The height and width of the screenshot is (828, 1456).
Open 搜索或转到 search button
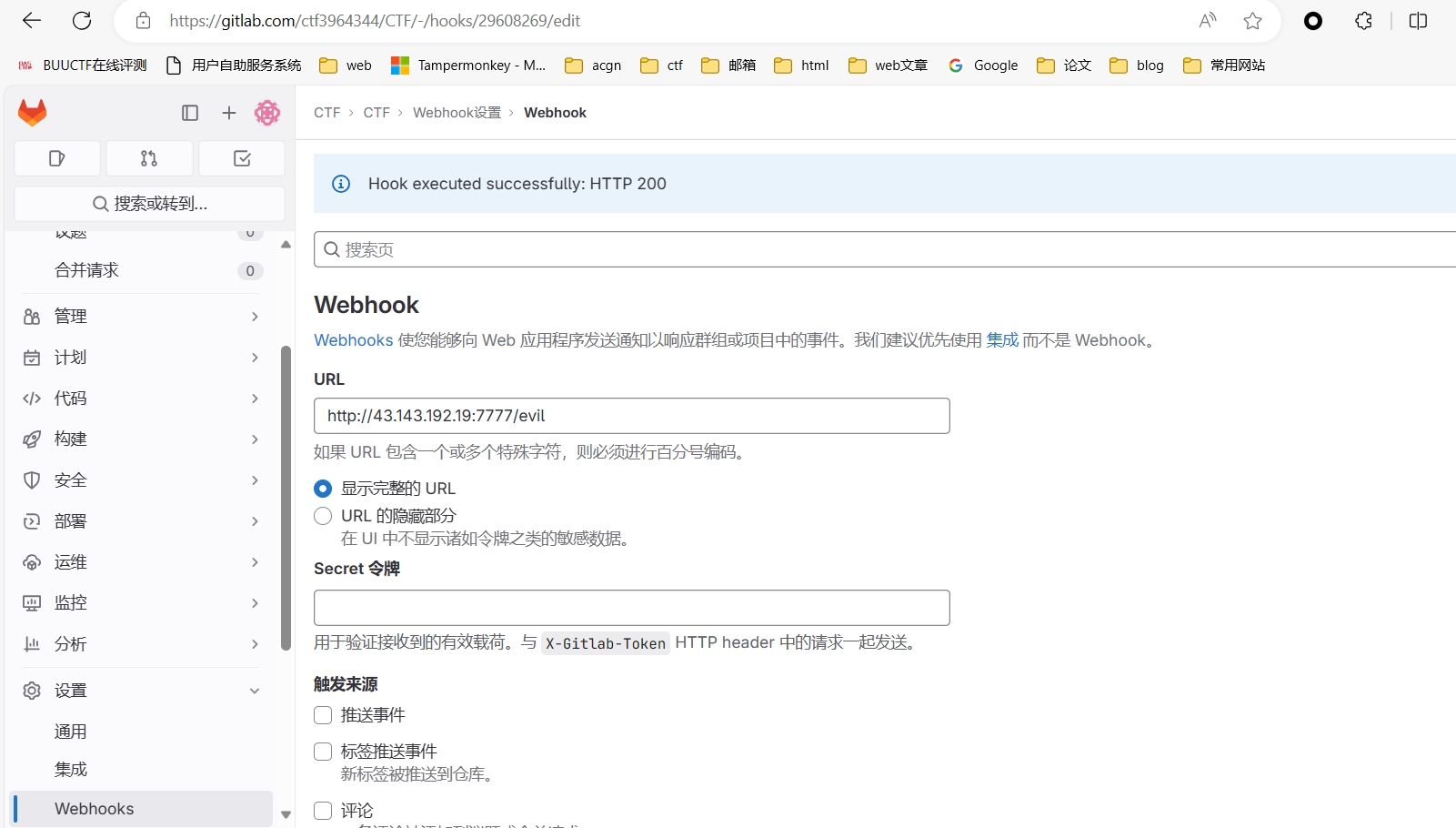click(150, 204)
